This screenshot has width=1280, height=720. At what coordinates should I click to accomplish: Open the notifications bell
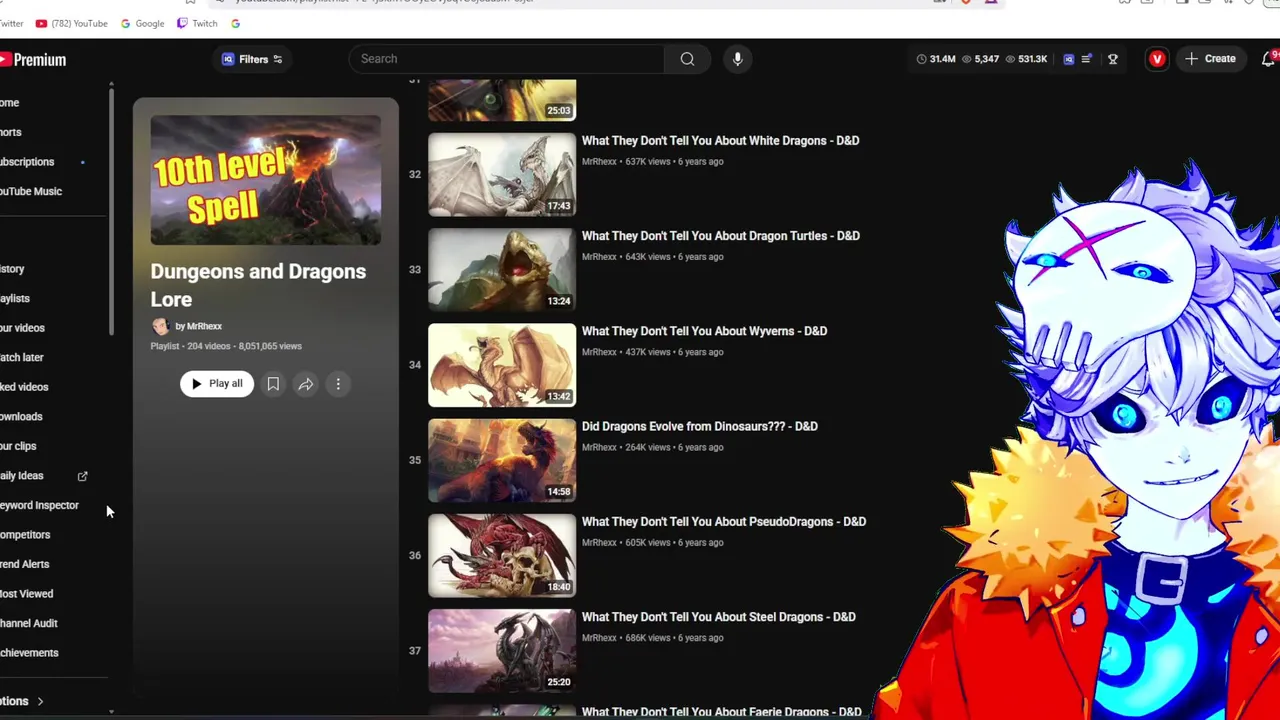[x=1268, y=59]
